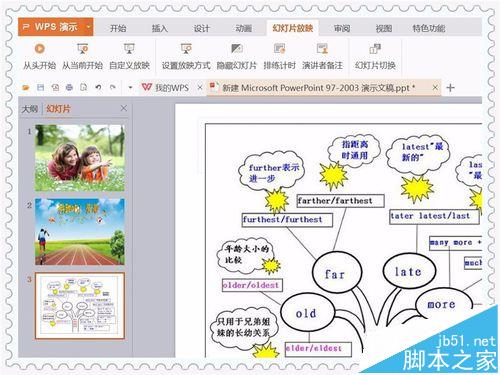Open rehearse timings (排练计时)
This screenshot has width=500, height=375.
[279, 57]
